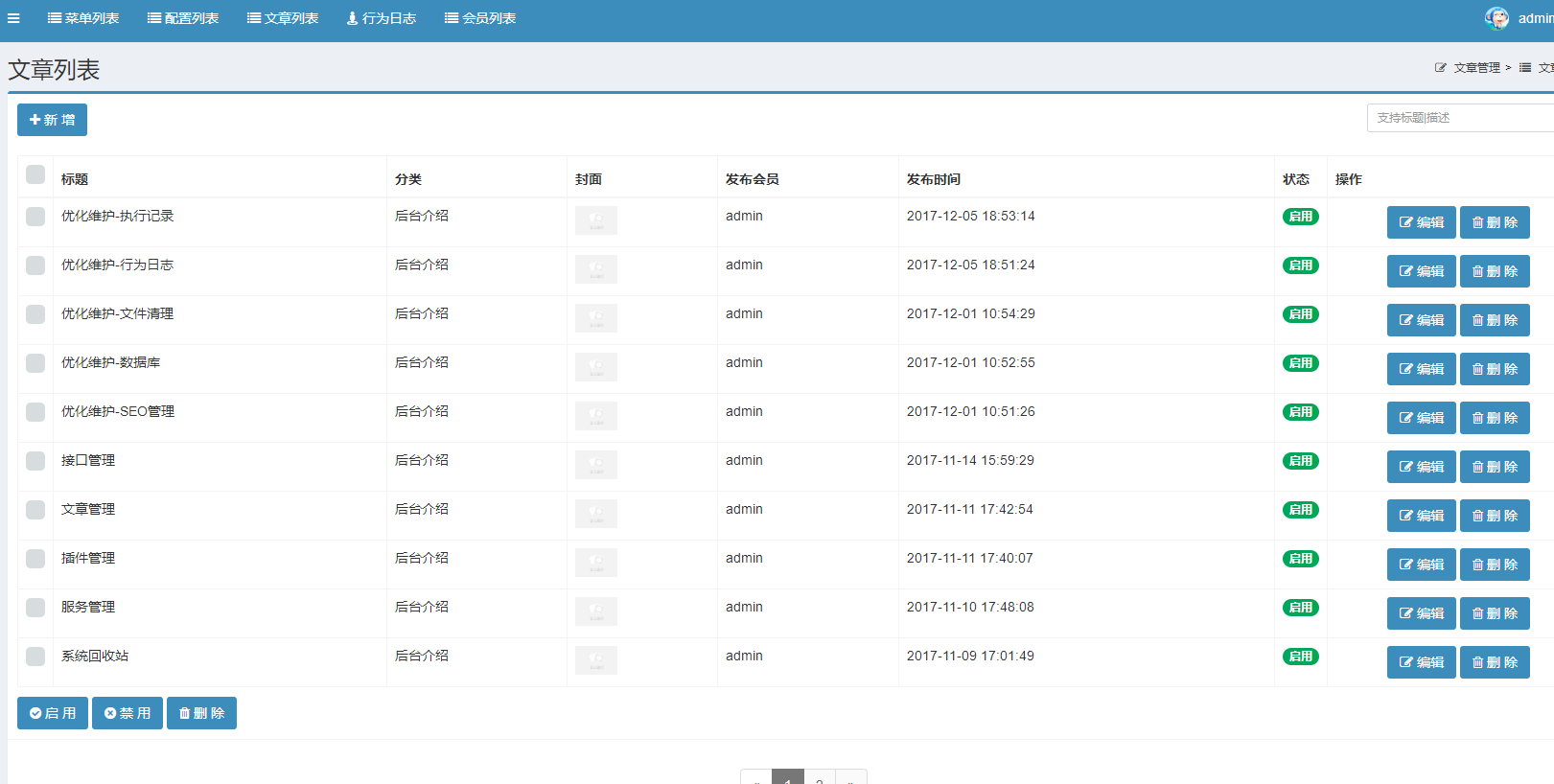Edit the 系统回收站 article
Image resolution: width=1554 pixels, height=784 pixels.
pyautogui.click(x=1422, y=662)
